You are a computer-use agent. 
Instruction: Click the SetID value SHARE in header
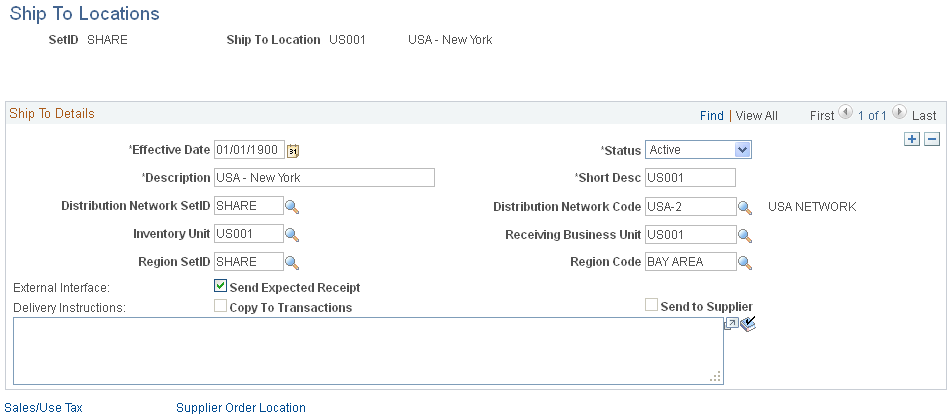click(108, 40)
